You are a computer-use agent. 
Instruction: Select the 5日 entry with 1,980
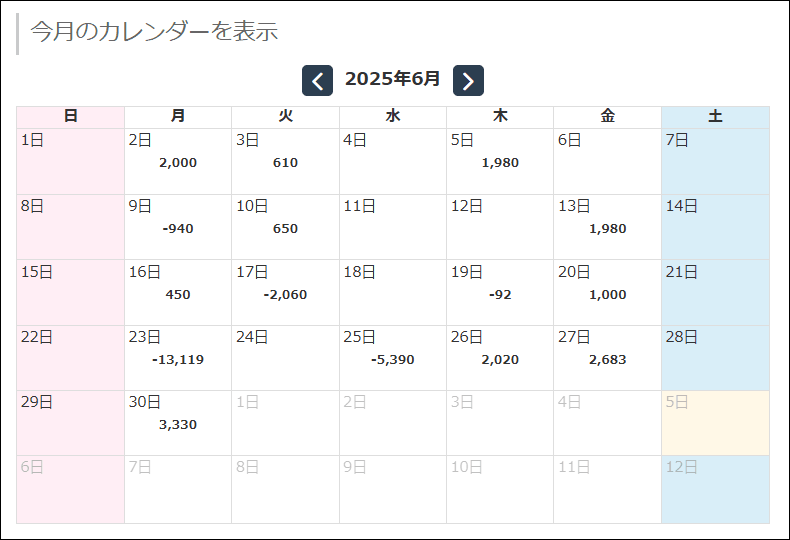click(x=500, y=161)
